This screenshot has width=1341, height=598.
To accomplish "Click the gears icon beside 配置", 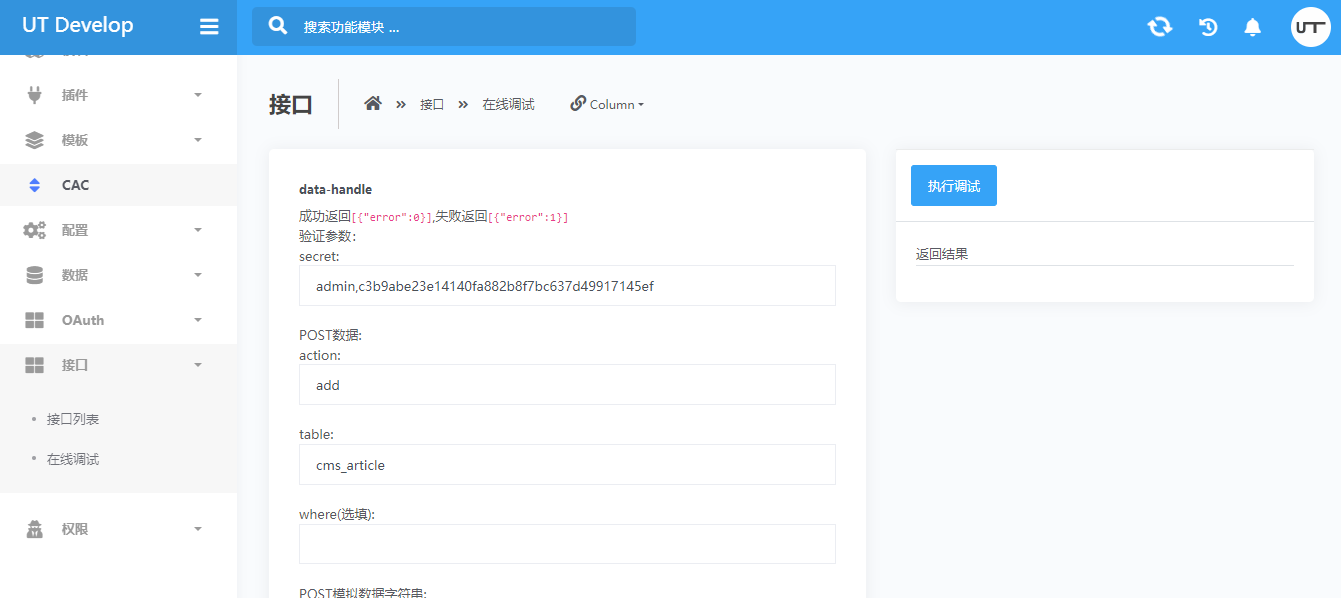I will (x=35, y=230).
